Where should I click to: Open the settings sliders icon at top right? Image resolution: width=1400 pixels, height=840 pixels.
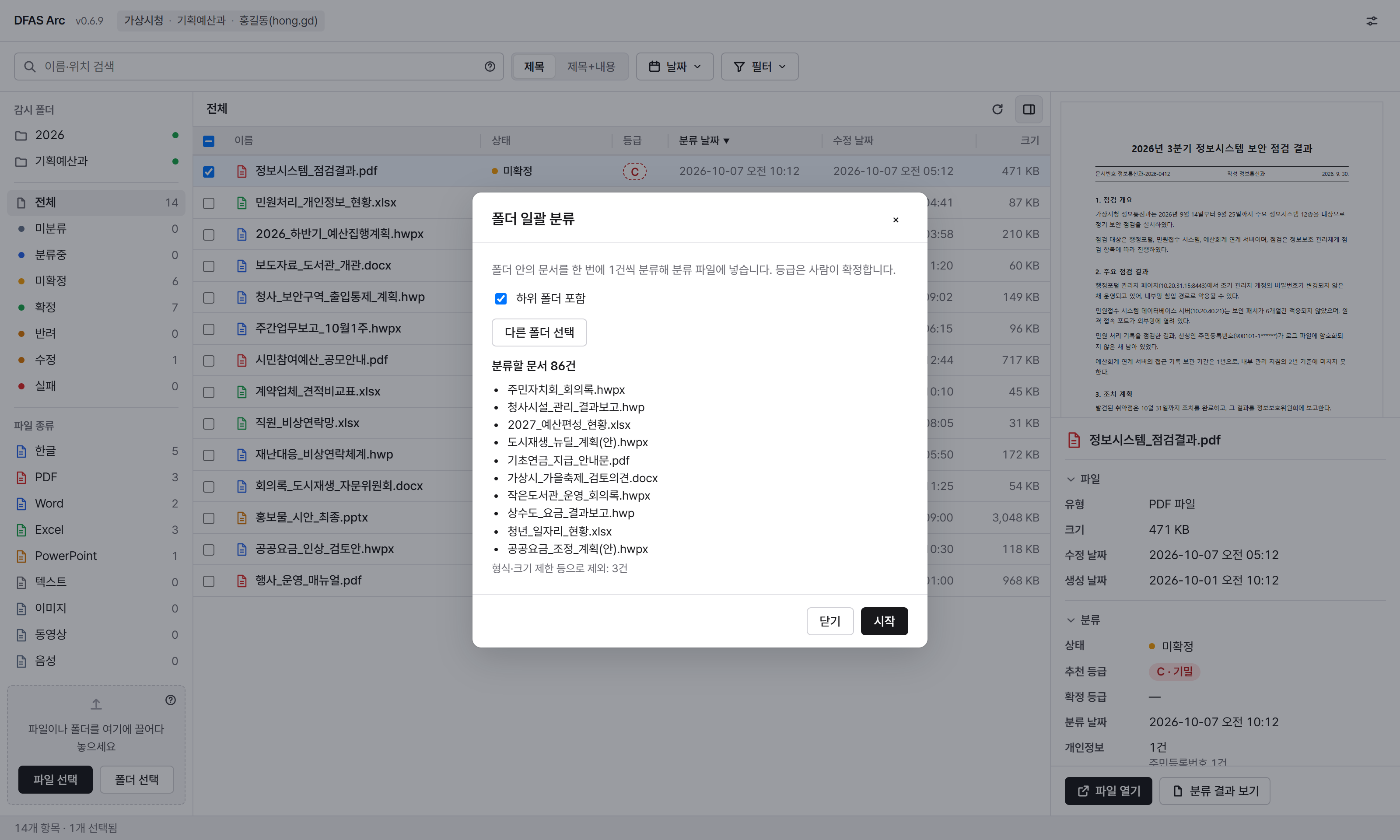pyautogui.click(x=1372, y=21)
